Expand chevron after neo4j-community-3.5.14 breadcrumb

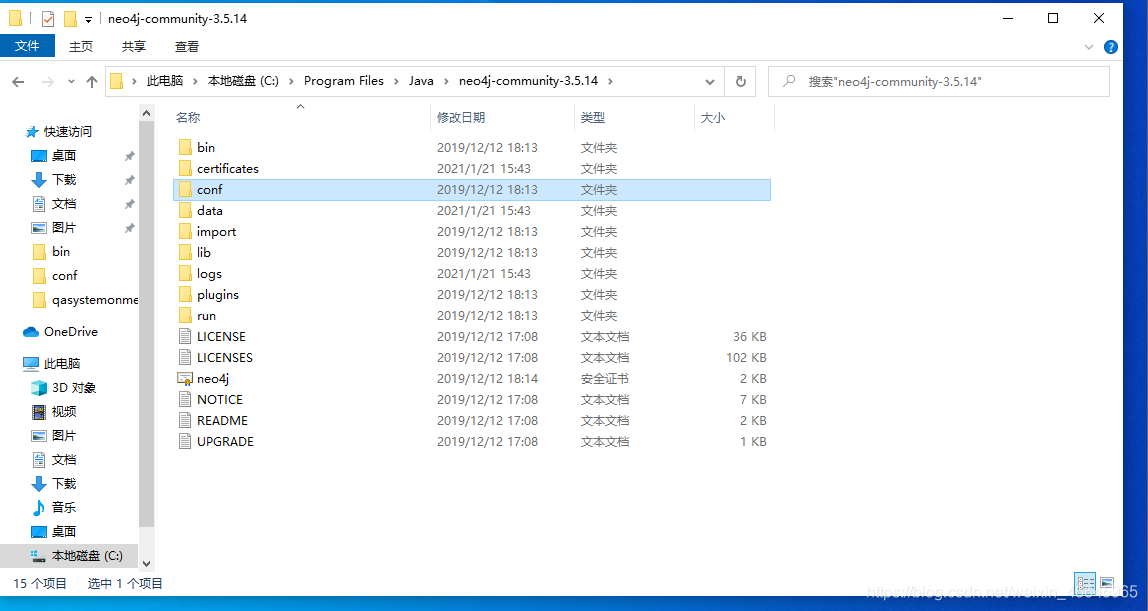tap(611, 81)
